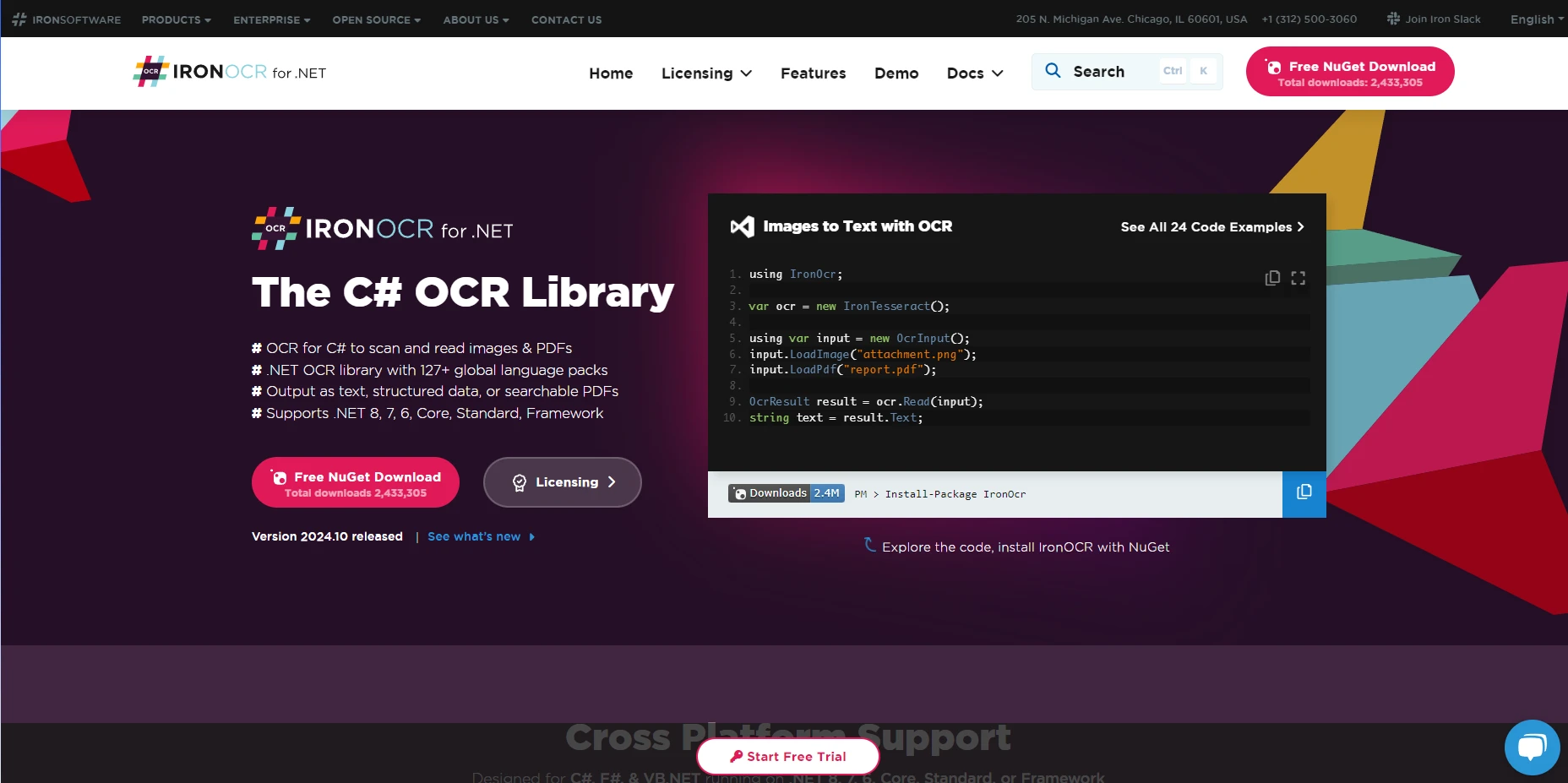Open the live chat bubble
The height and width of the screenshot is (783, 1568).
coord(1532,748)
